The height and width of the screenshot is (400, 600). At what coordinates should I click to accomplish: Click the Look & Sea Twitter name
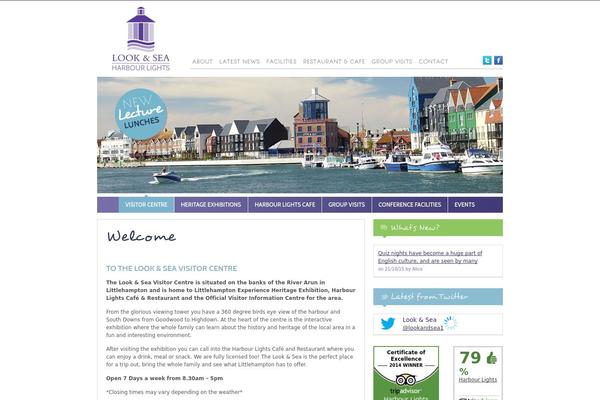419,320
